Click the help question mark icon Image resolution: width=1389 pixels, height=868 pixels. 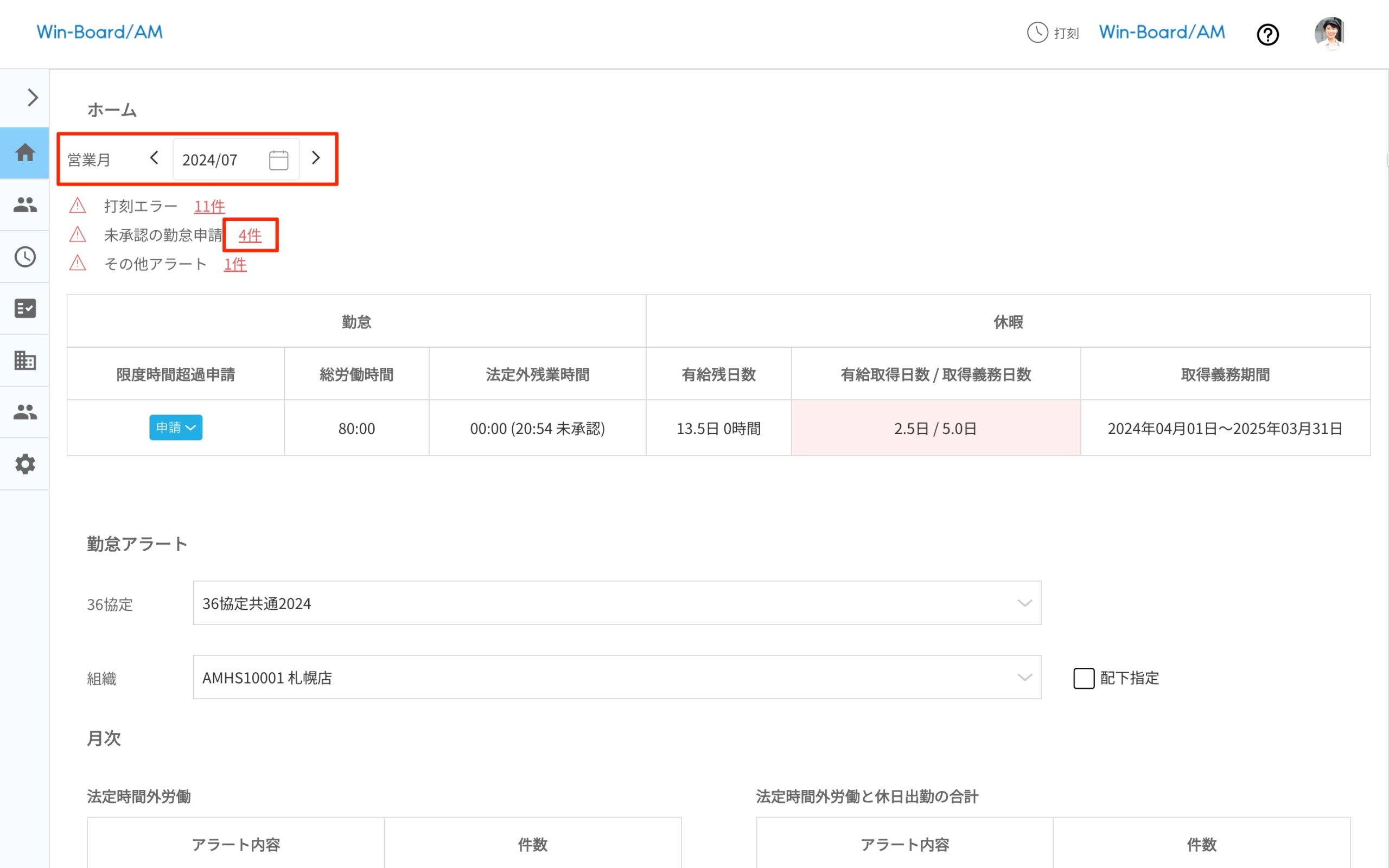(x=1267, y=34)
